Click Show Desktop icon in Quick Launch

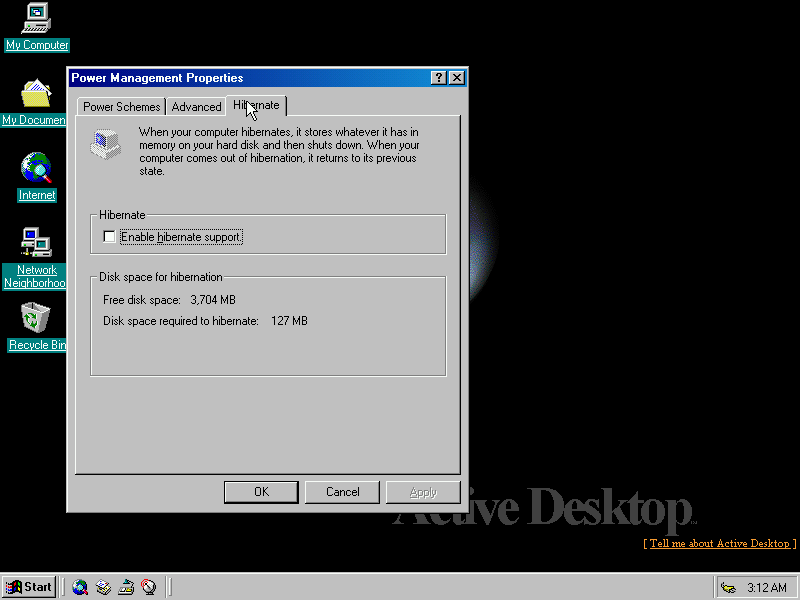coord(126,587)
